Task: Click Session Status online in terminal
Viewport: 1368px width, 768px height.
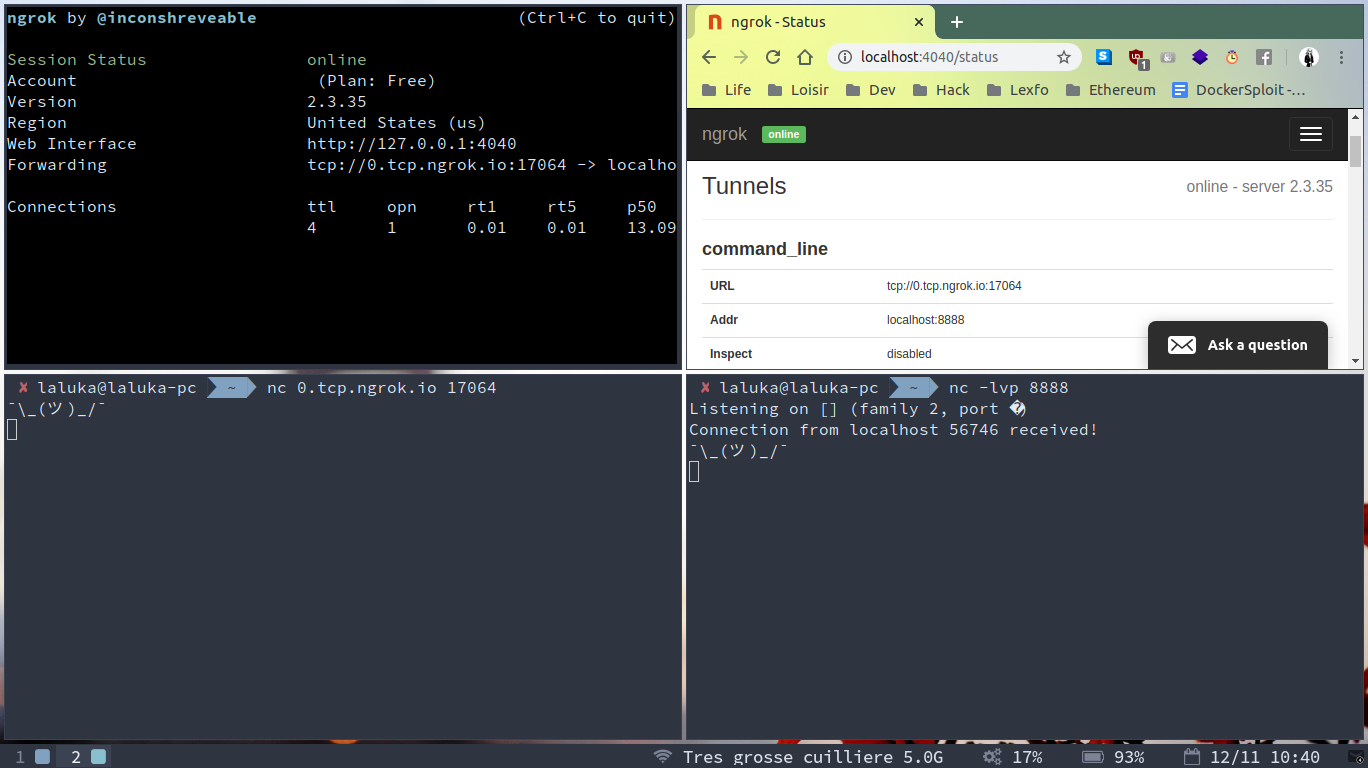Action: tap(337, 60)
